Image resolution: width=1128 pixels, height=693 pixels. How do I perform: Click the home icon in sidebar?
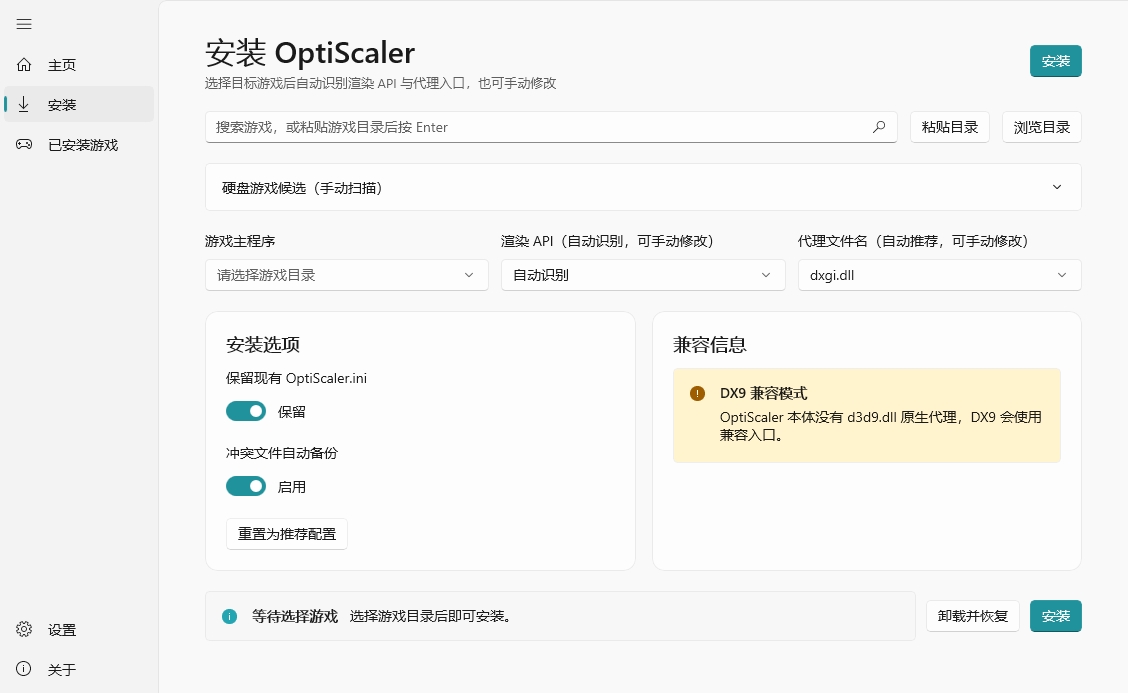click(24, 65)
